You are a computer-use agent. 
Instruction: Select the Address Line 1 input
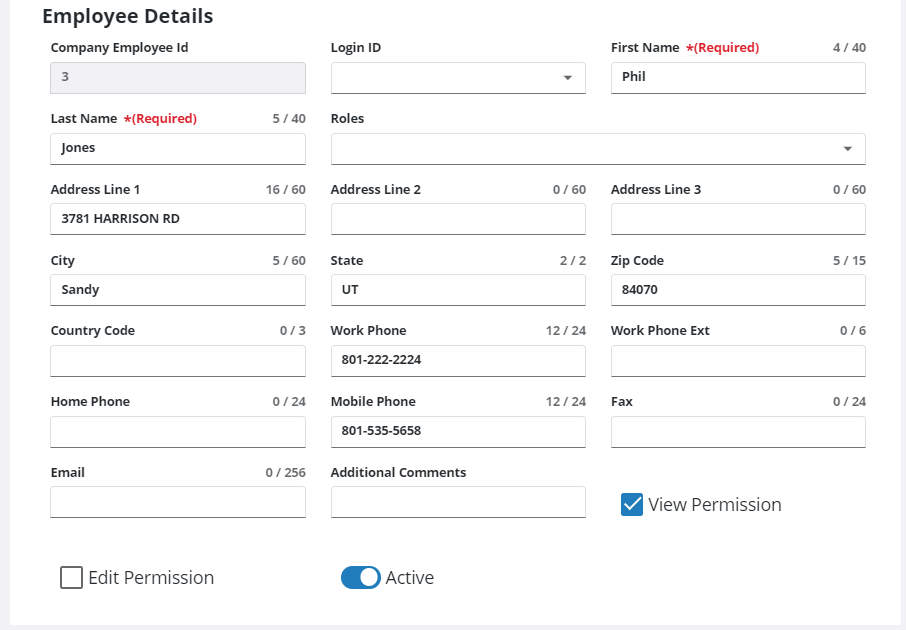(x=178, y=219)
